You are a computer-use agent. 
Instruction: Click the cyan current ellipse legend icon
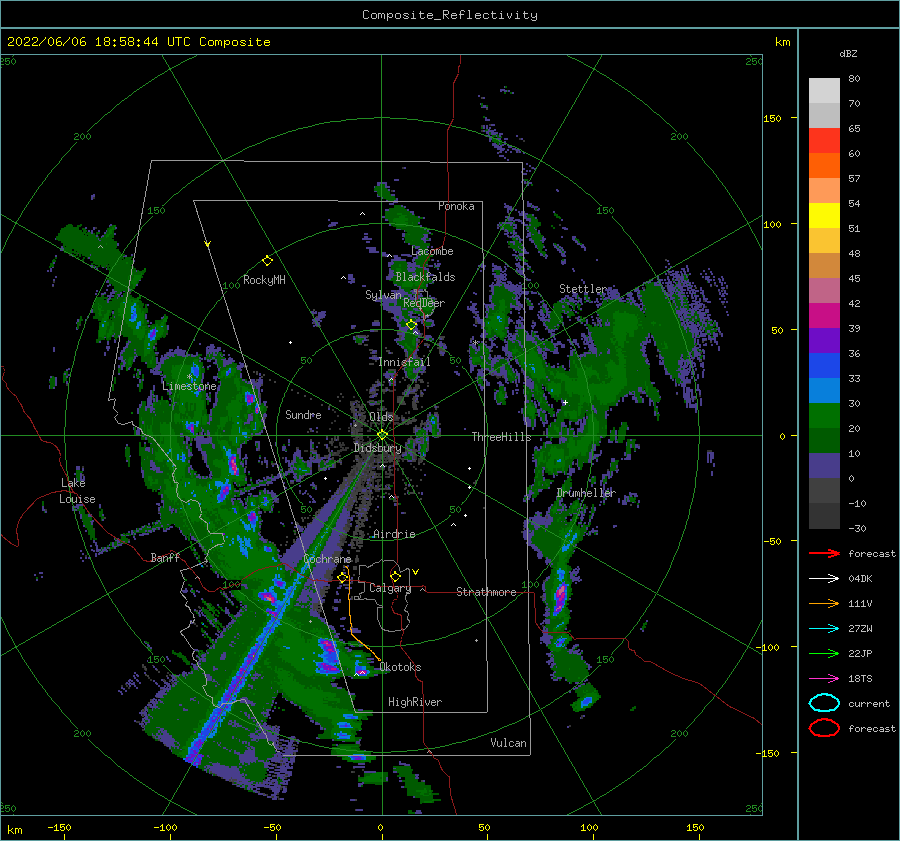824,703
